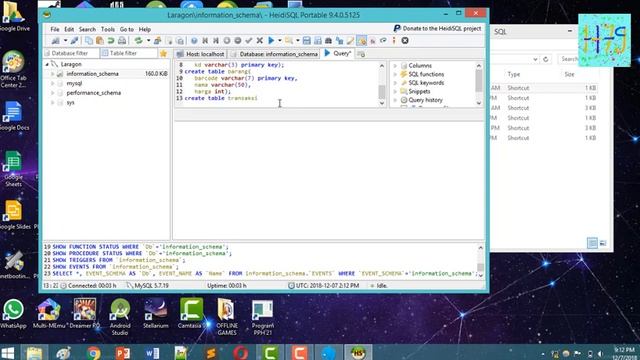Click 'MySQL 5.7.19' in status bar
Image resolution: width=640 pixels, height=360 pixels.
pyautogui.click(x=151, y=286)
